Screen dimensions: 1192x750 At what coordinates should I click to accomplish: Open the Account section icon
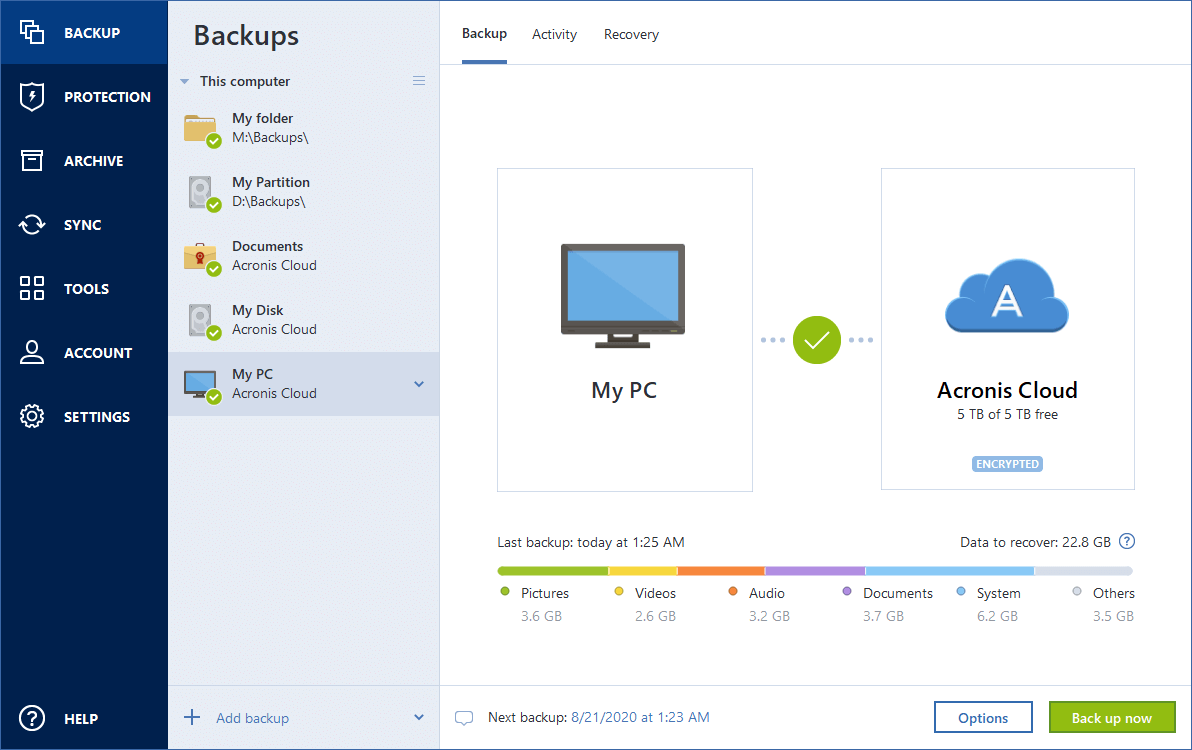pos(31,352)
